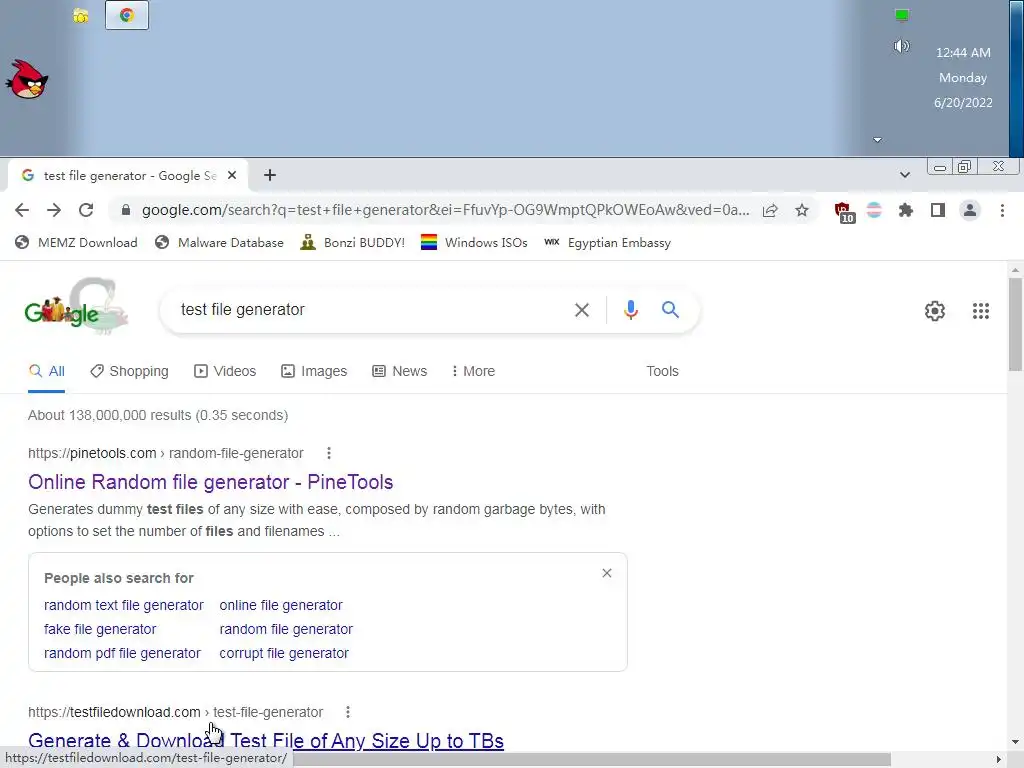Search for random file generator
This screenshot has height=768, width=1024.
point(286,629)
